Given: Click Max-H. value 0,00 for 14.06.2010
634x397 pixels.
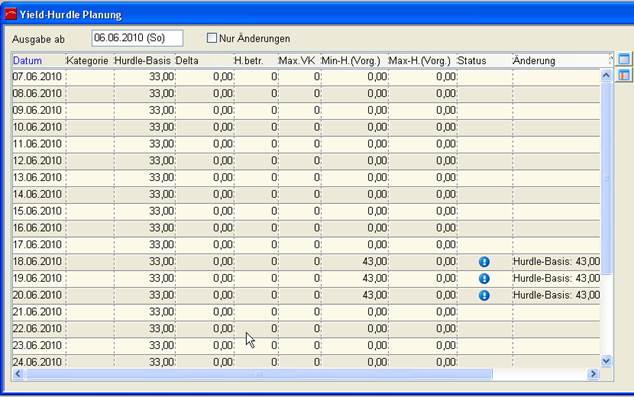Looking at the screenshot, I should click(446, 194).
